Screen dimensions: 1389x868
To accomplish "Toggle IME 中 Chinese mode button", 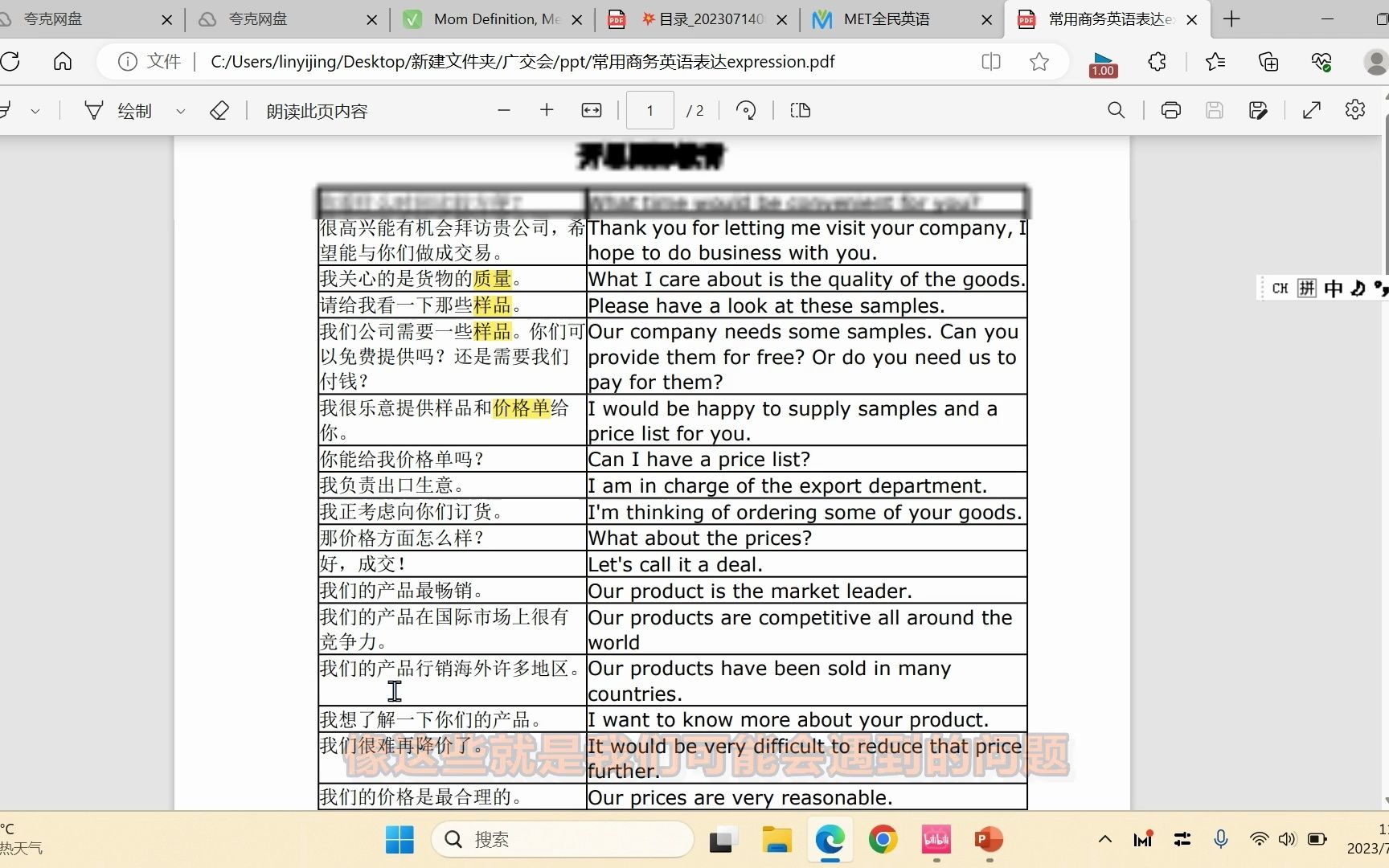I will pyautogui.click(x=1334, y=289).
